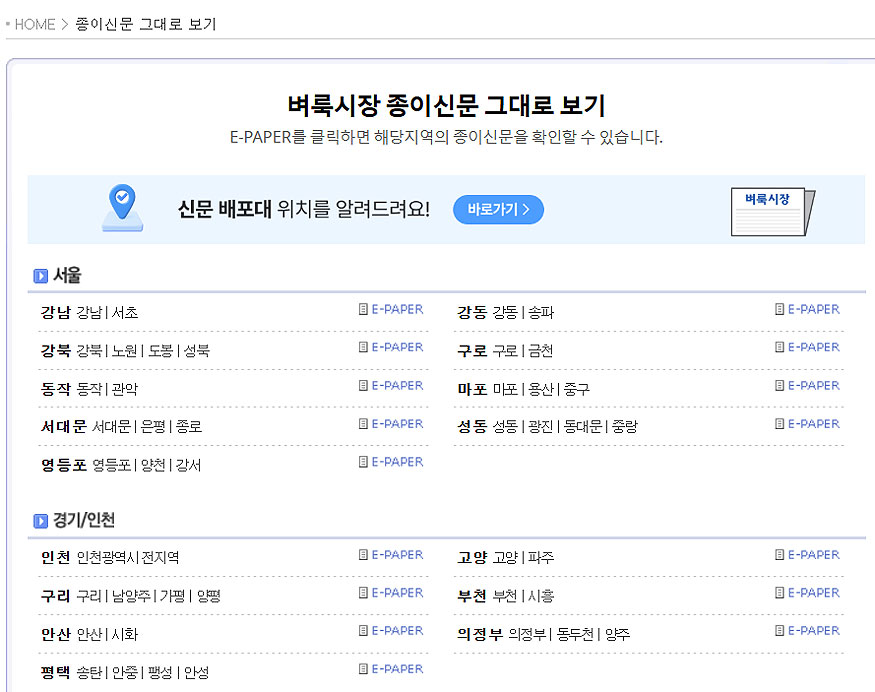875x692 pixels.
Task: Select the 마포 region name
Action: 472,389
